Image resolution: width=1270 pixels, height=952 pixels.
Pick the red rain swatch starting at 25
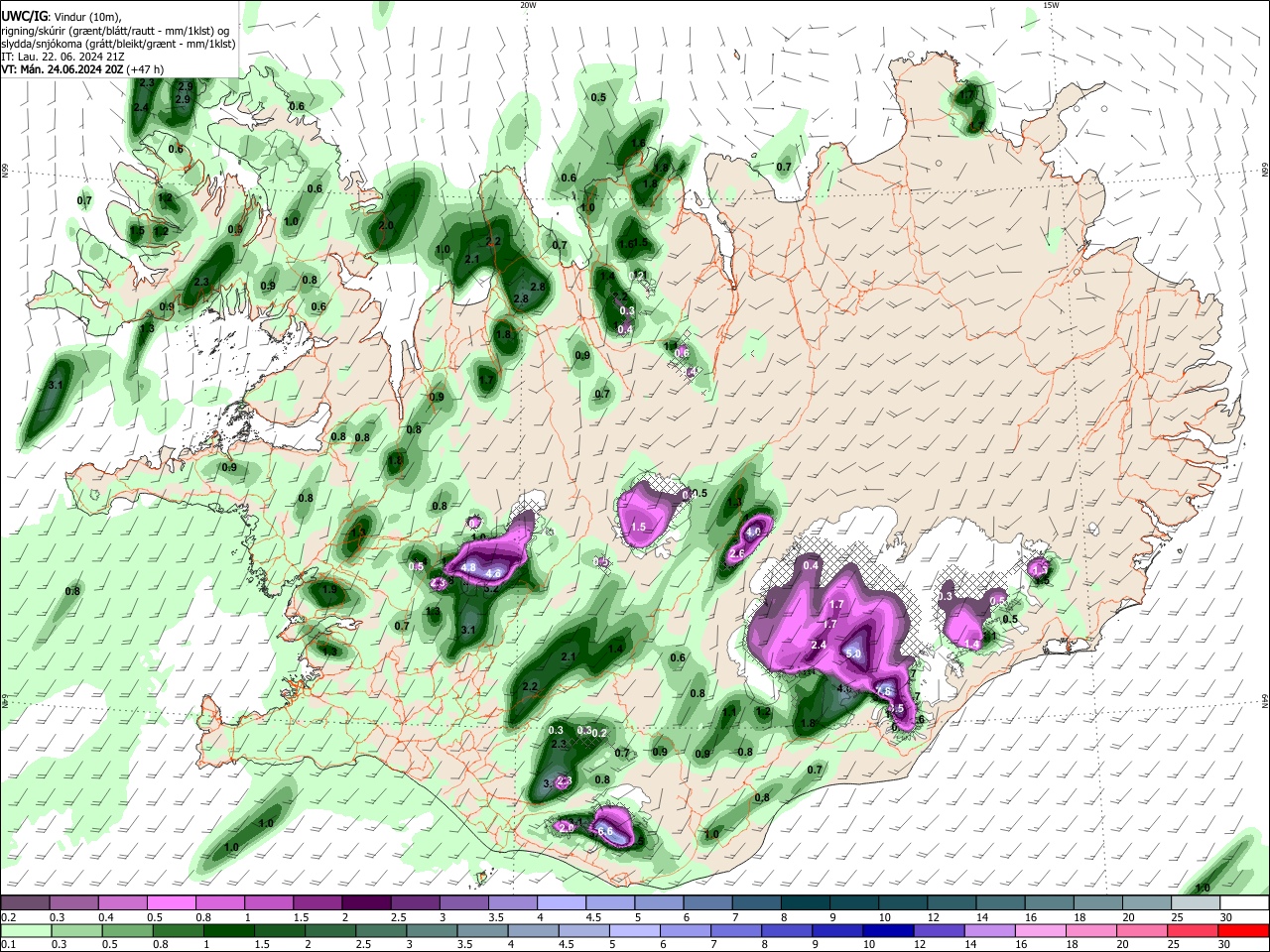pos(1194,930)
